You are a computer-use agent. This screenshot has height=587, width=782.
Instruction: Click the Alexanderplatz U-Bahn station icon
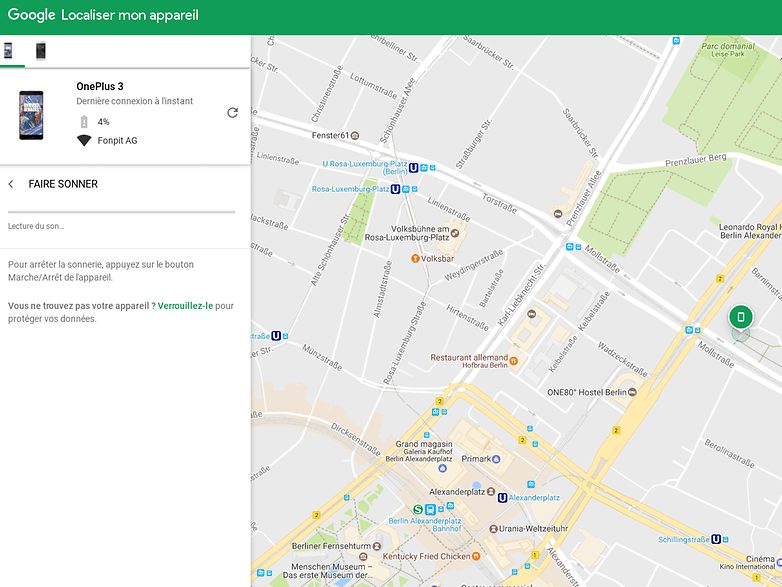(x=503, y=498)
